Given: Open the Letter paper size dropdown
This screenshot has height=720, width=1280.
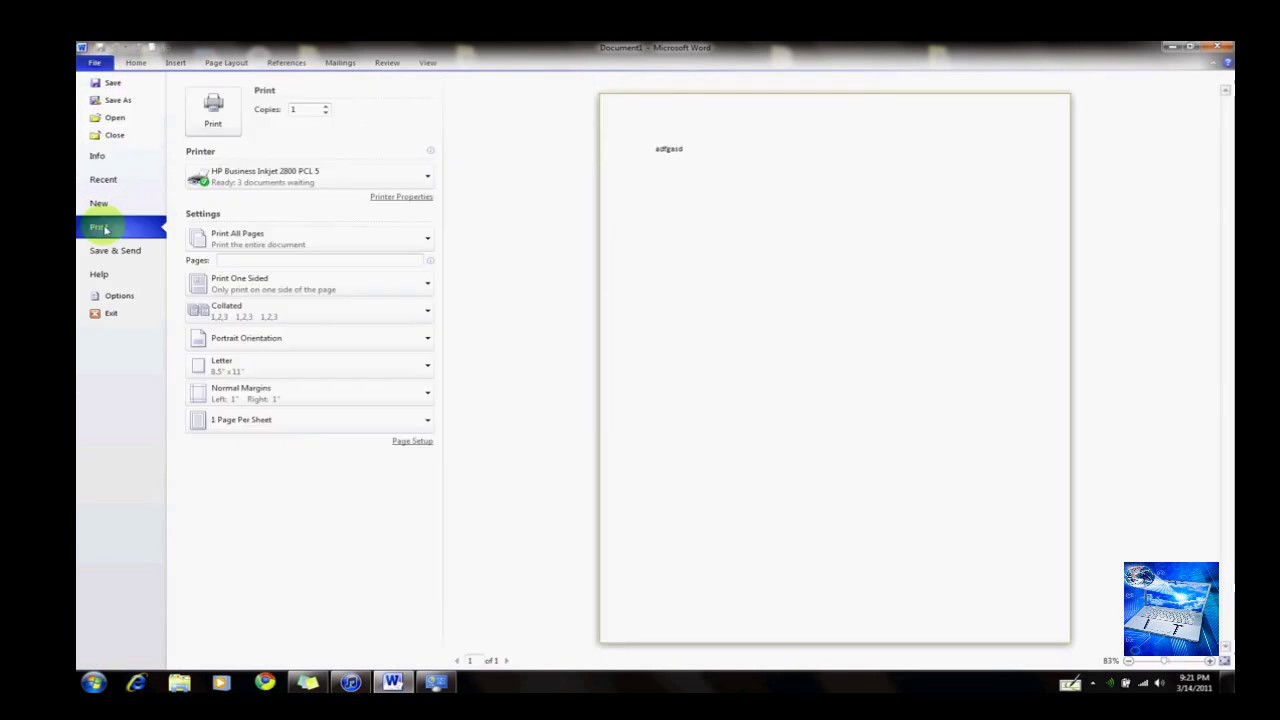Looking at the screenshot, I should [x=310, y=366].
